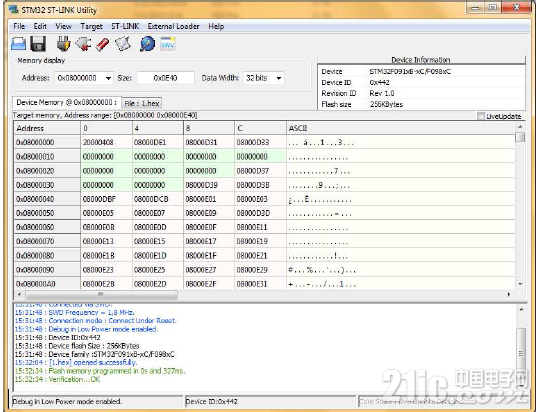Screen dimensions: 536x412
Task: Click the column header labeled 8
Action: point(209,128)
